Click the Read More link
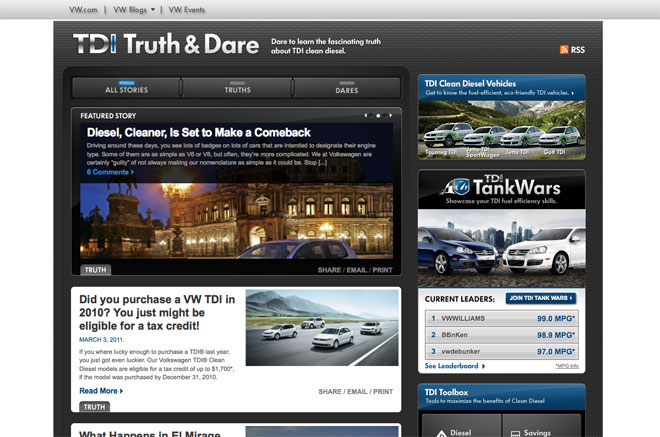 point(101,391)
